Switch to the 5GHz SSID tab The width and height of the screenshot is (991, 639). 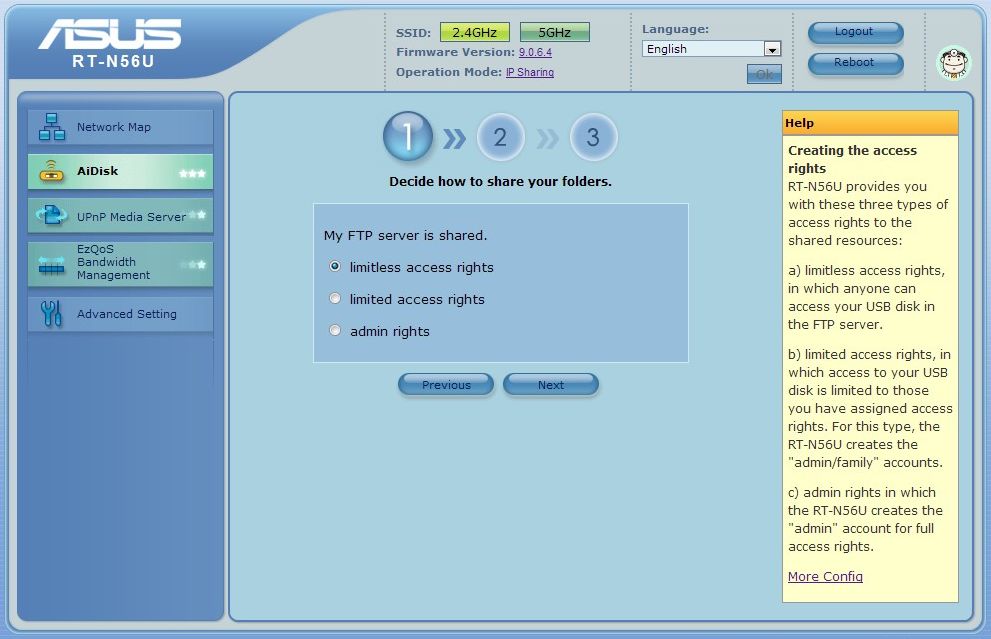554,32
